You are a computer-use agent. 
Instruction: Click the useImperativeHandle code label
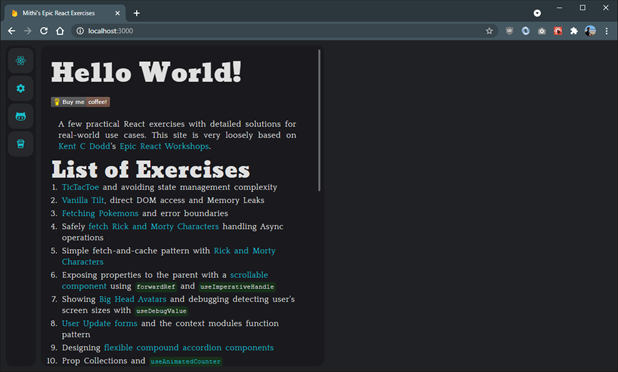pos(237,286)
